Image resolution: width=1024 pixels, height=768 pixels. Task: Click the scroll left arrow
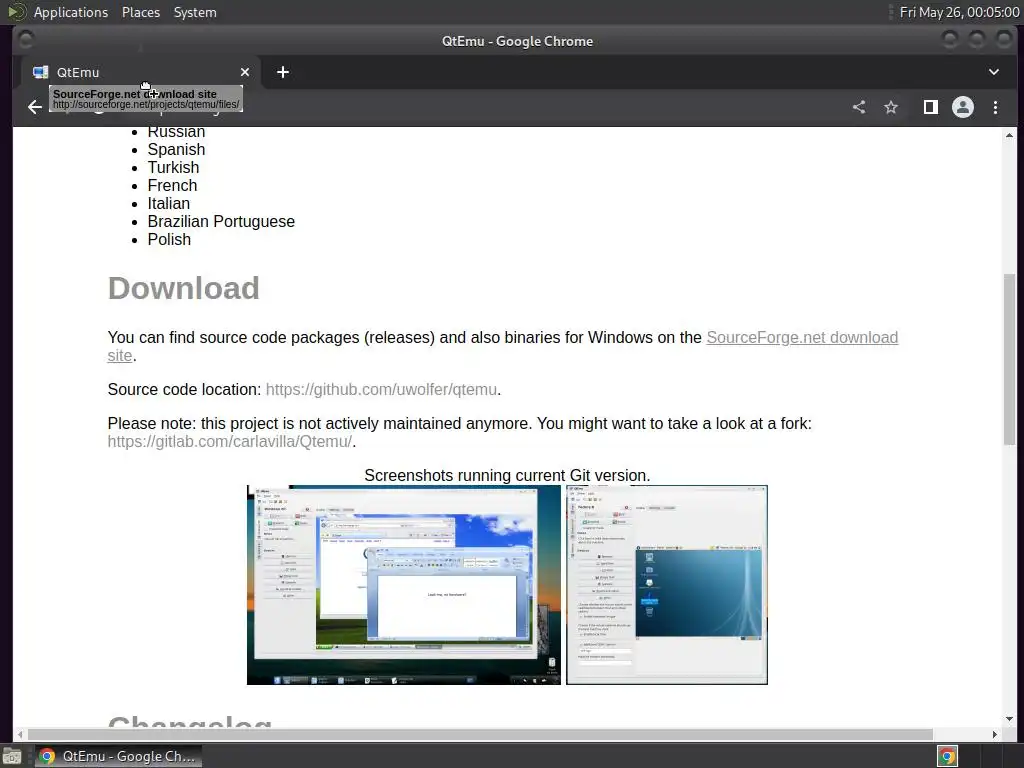coord(20,734)
